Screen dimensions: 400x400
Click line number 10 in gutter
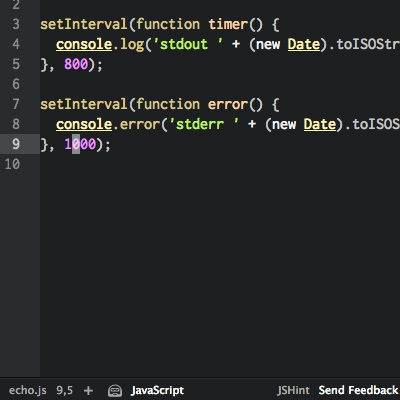pos(12,164)
